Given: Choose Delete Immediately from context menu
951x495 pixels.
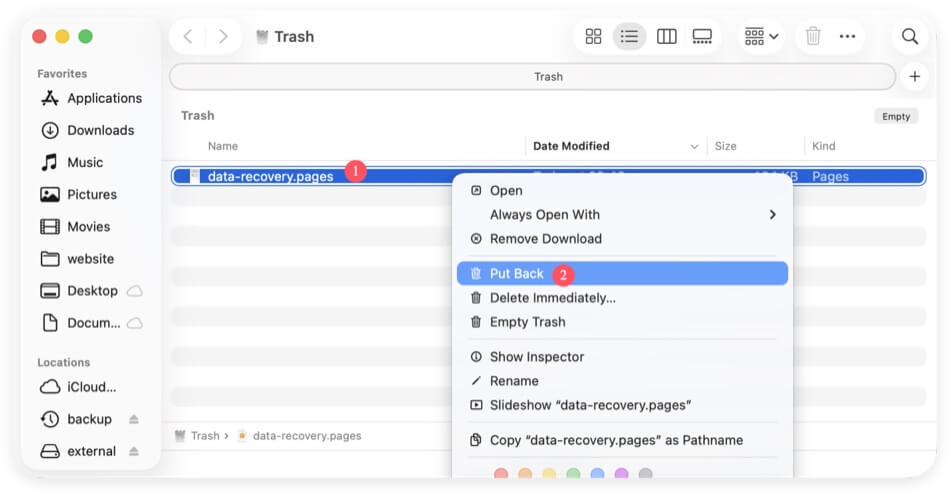Looking at the screenshot, I should tap(623, 298).
